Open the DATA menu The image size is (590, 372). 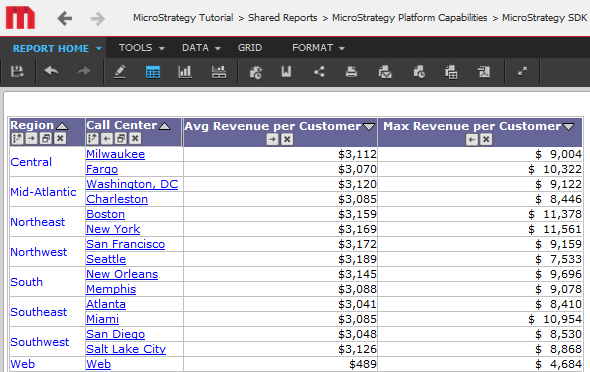[201, 48]
